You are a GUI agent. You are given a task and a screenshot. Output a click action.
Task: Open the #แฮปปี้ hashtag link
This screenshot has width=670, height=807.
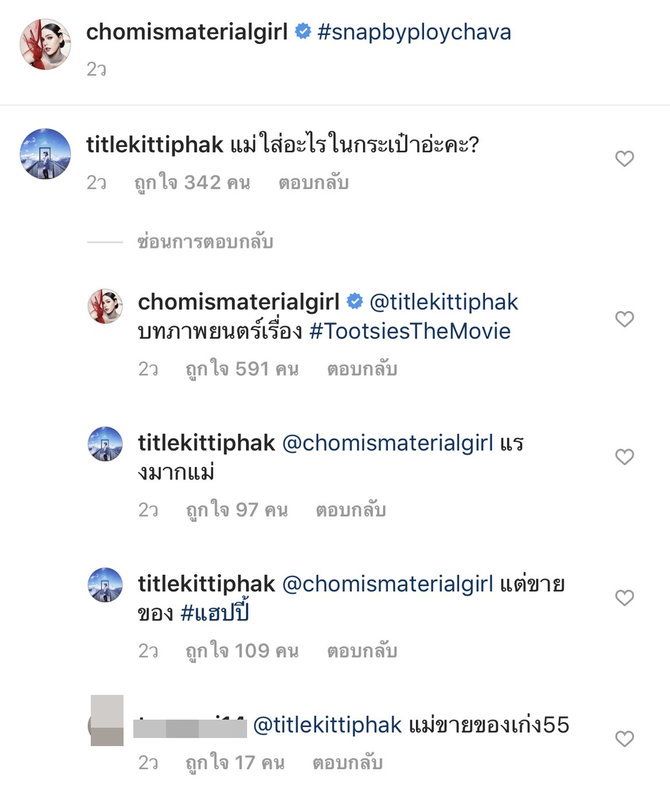pyautogui.click(x=215, y=612)
